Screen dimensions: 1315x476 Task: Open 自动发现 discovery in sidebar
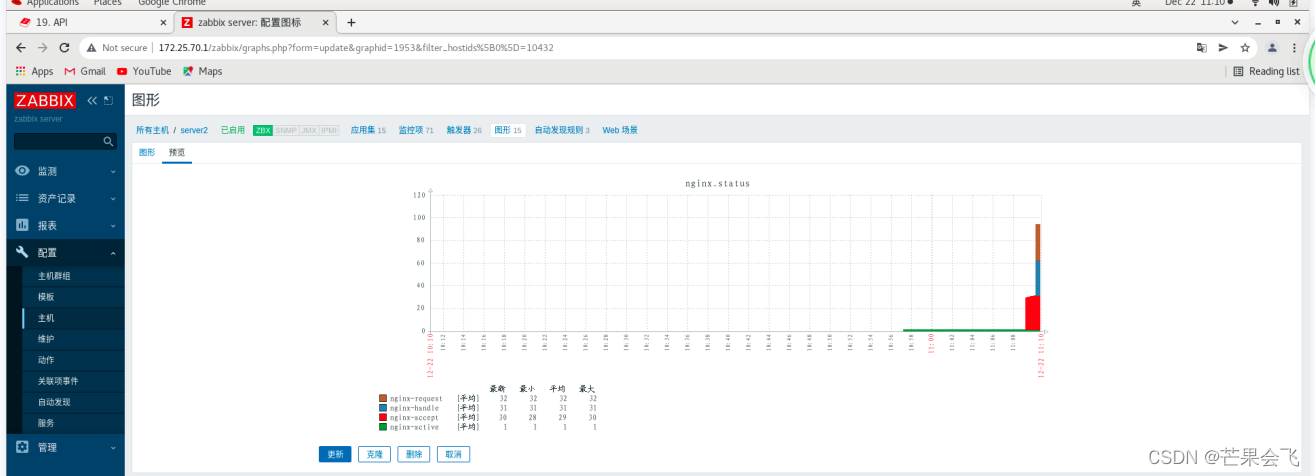pos(54,402)
